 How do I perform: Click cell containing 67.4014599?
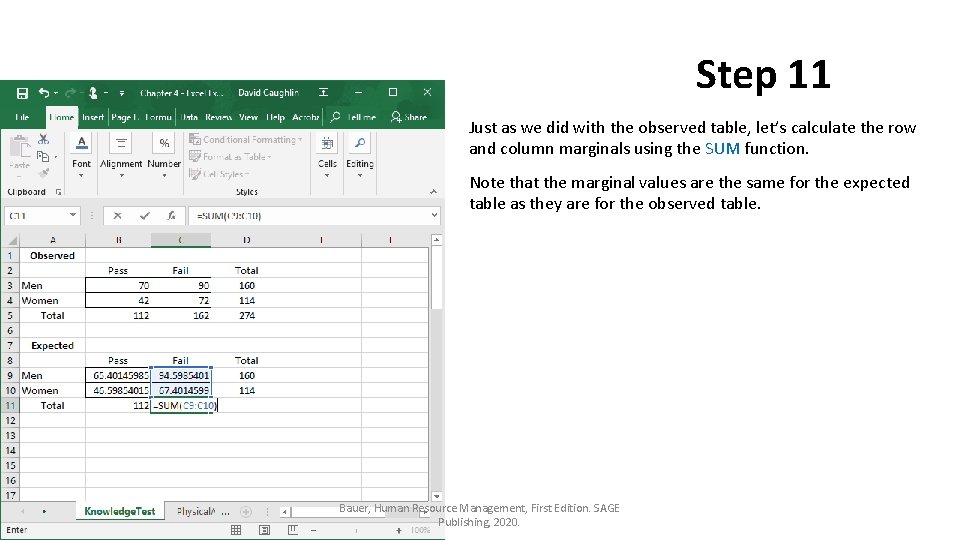tap(181, 391)
